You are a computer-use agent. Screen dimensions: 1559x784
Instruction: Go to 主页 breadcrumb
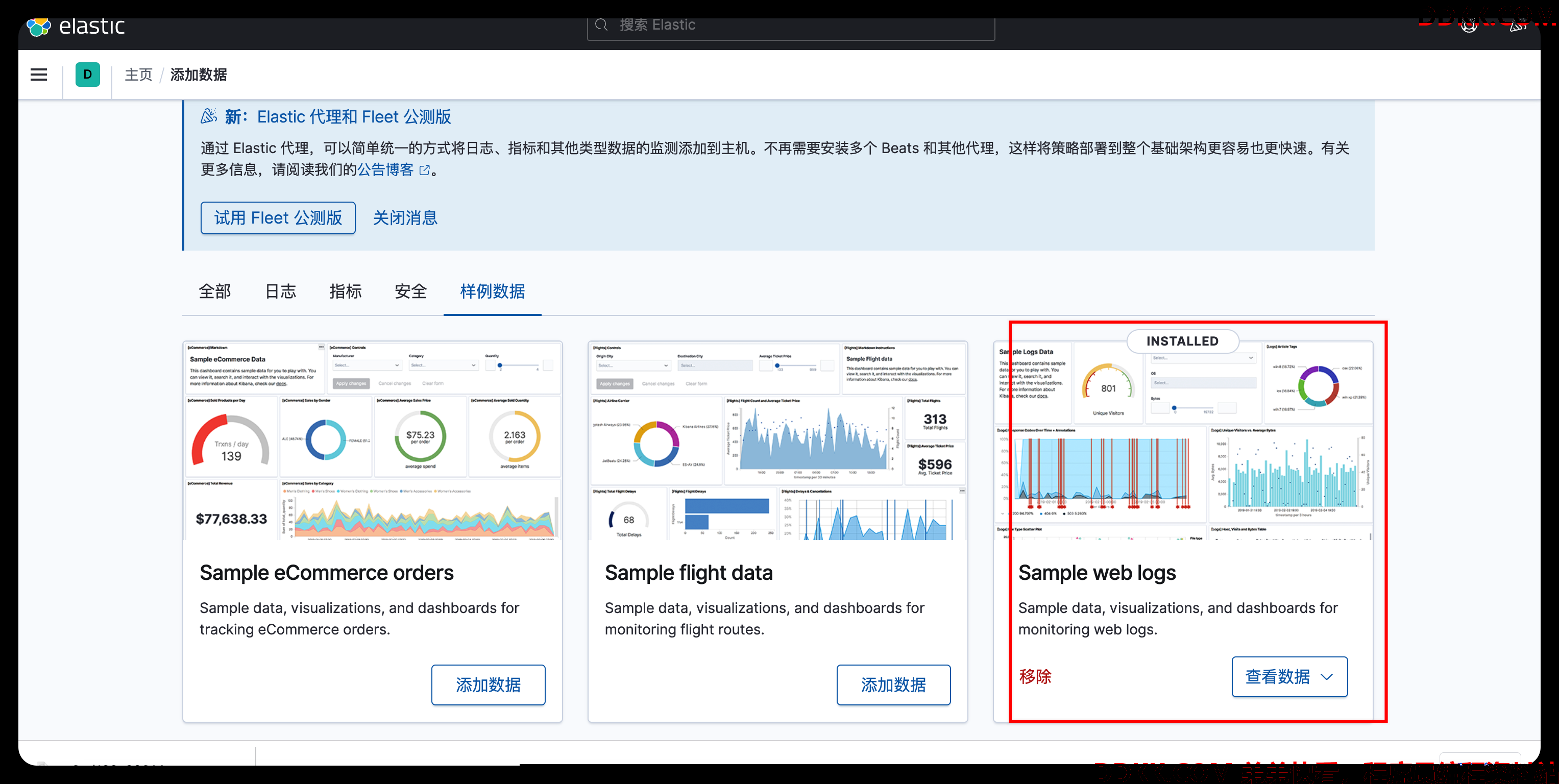point(138,75)
